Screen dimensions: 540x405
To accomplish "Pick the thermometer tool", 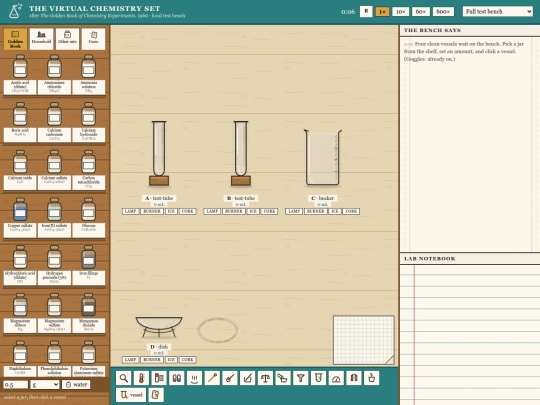I will point(141,378).
